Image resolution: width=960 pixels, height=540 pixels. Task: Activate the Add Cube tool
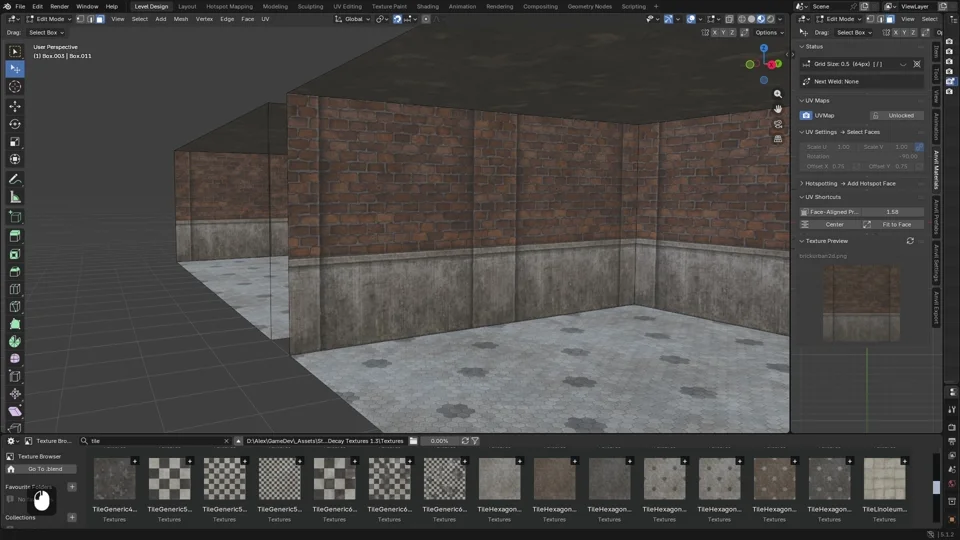[x=15, y=217]
